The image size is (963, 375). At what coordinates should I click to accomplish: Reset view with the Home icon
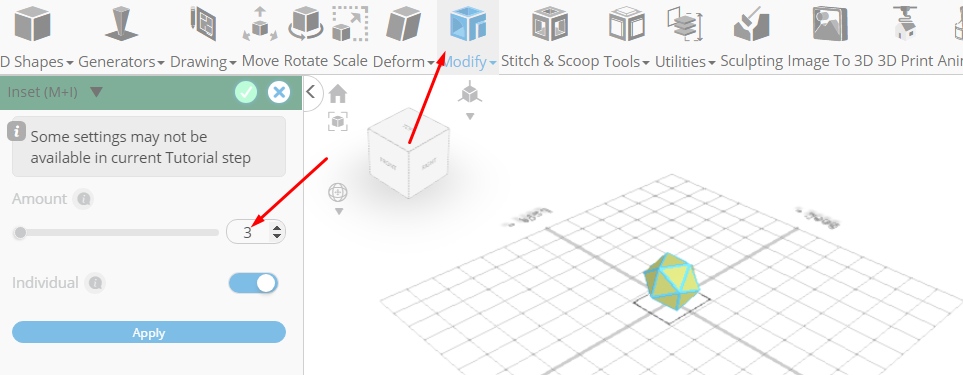tap(338, 94)
